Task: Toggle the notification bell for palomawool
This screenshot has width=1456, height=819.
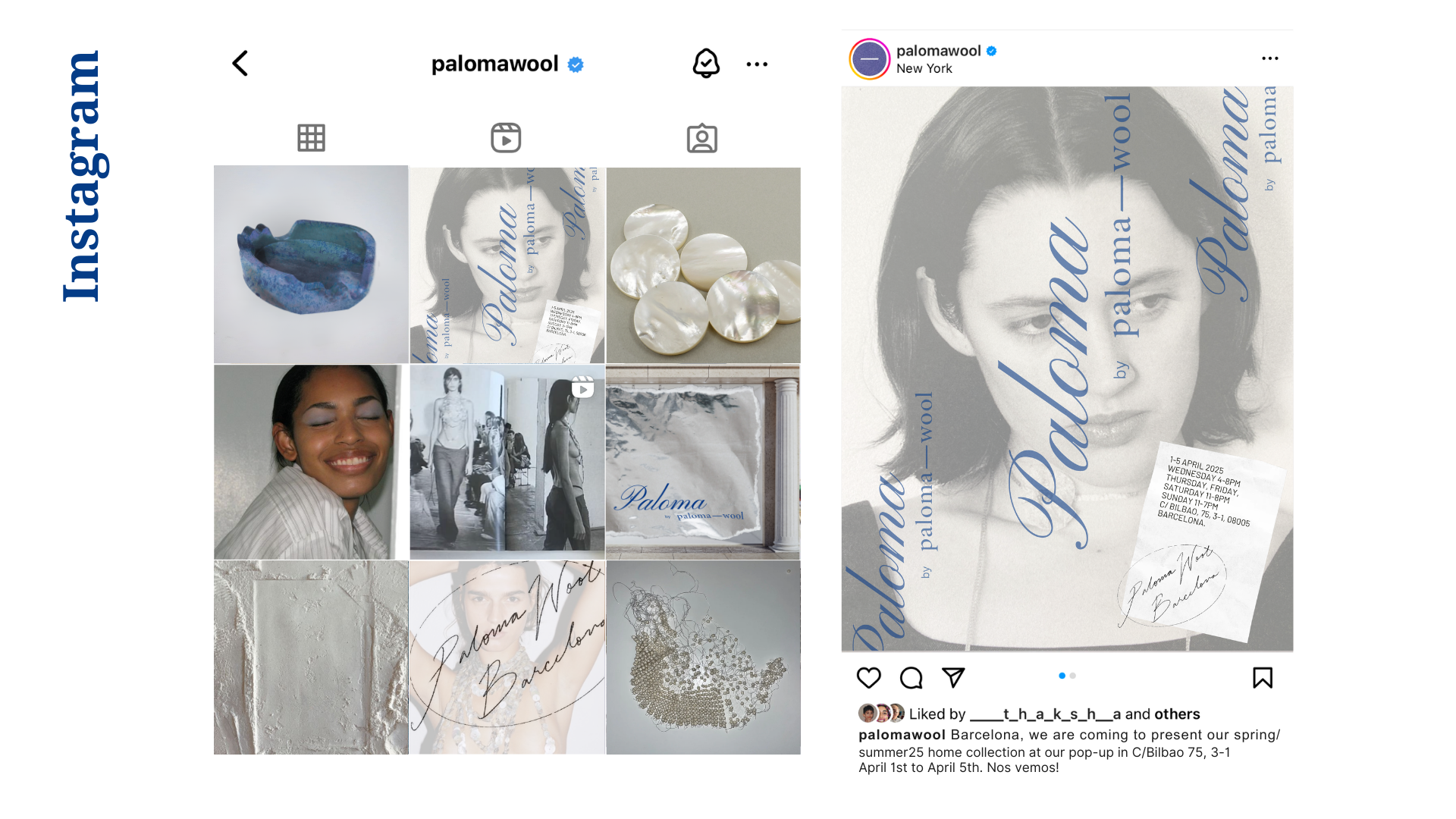Action: coord(705,64)
